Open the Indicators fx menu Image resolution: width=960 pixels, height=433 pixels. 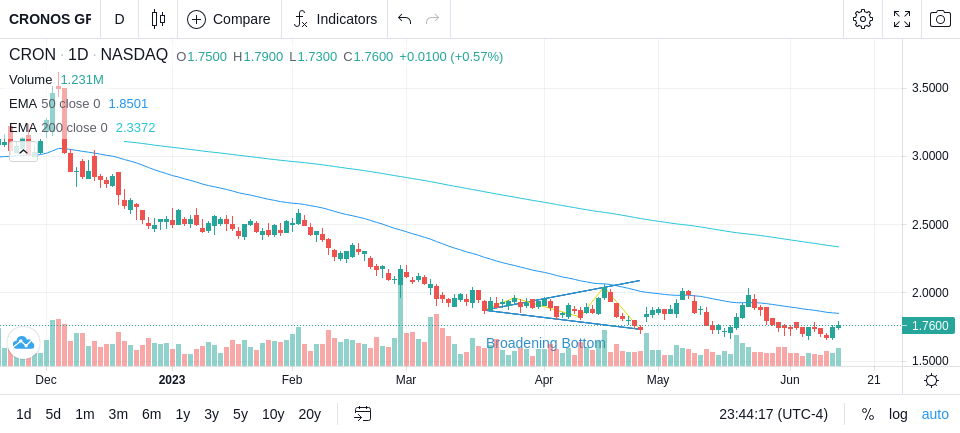[x=335, y=19]
